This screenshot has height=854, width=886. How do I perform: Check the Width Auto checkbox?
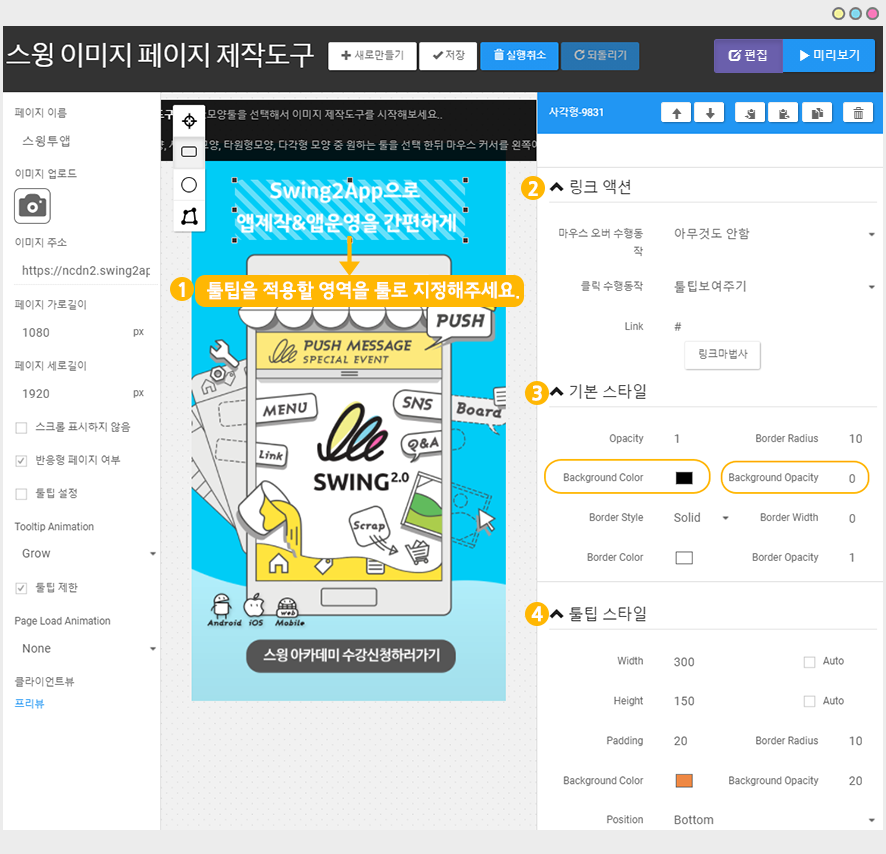tap(809, 662)
